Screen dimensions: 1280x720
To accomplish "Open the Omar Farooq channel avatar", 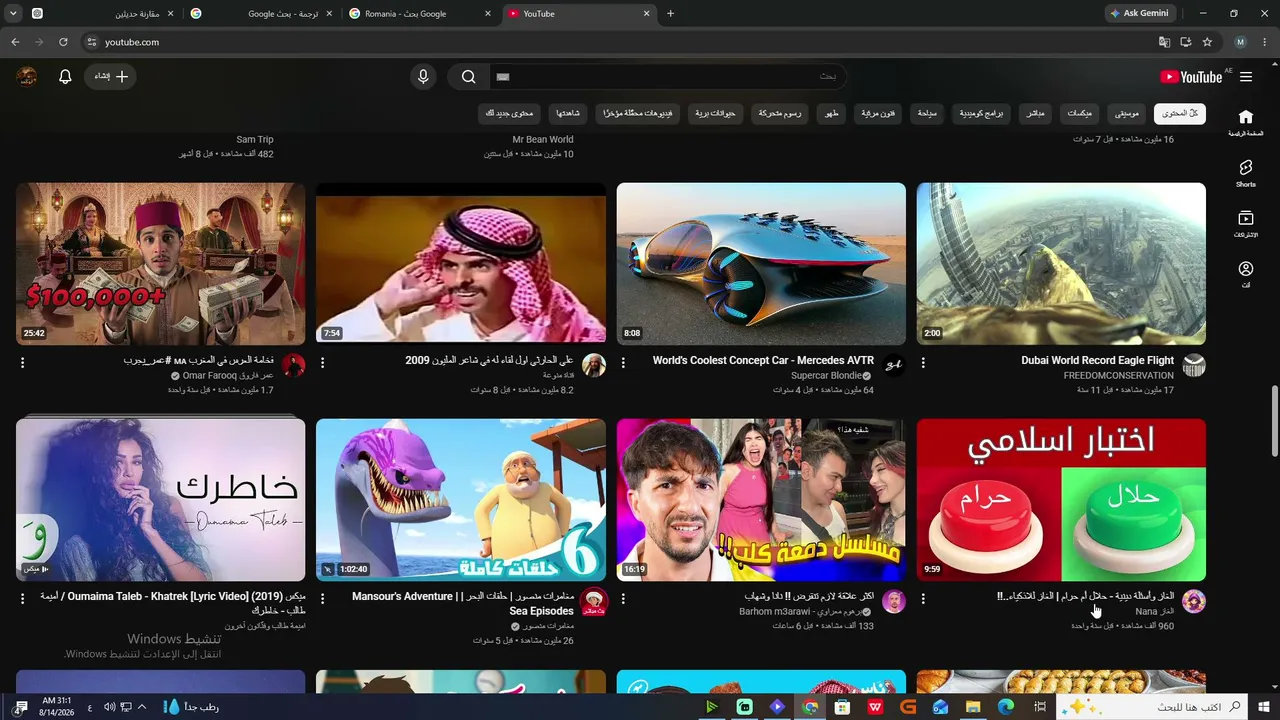I will tap(294, 366).
